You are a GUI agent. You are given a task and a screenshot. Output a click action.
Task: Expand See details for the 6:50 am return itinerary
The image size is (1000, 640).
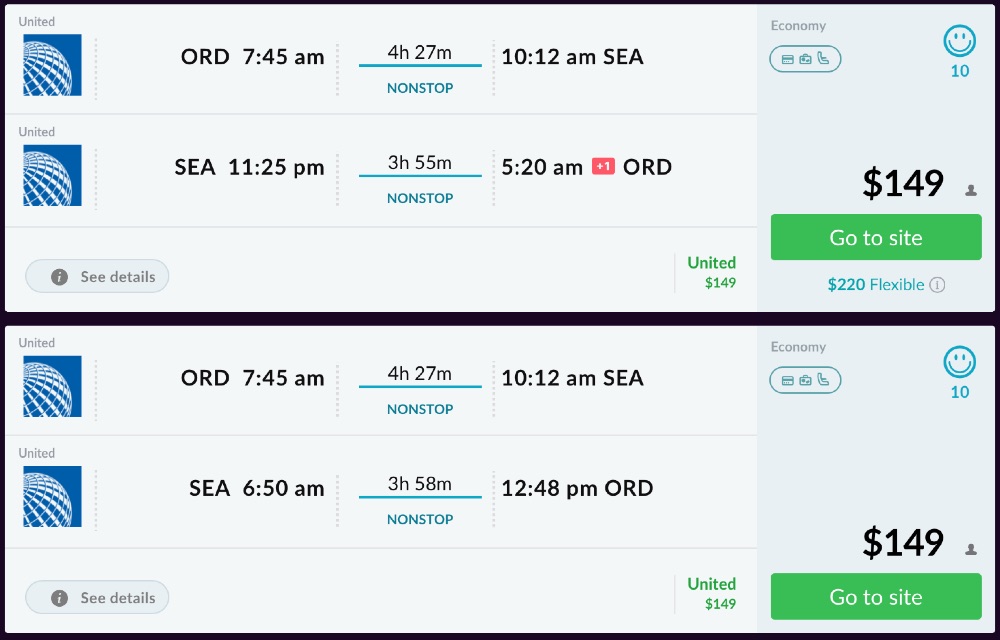[97, 598]
